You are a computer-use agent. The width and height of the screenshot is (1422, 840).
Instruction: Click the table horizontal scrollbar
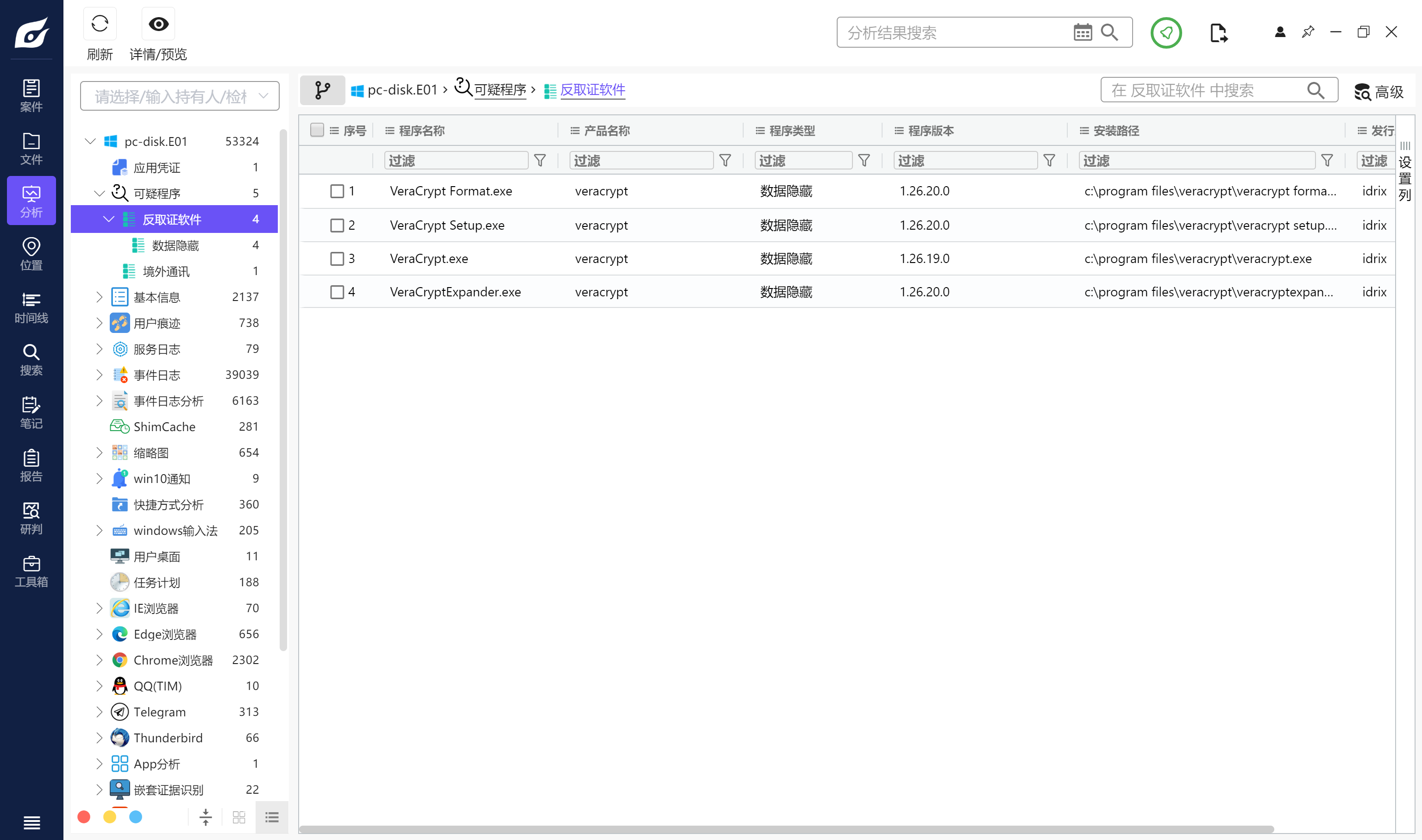pos(787,829)
